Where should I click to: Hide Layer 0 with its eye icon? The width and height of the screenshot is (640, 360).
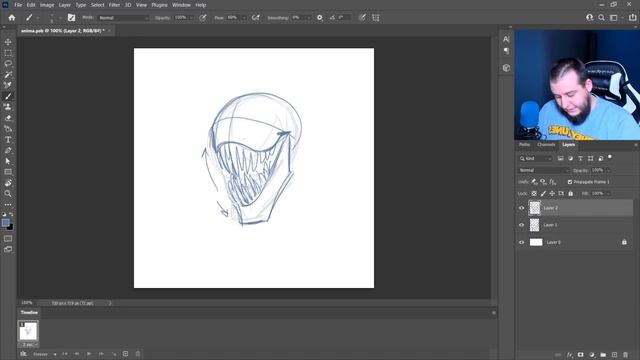point(521,242)
